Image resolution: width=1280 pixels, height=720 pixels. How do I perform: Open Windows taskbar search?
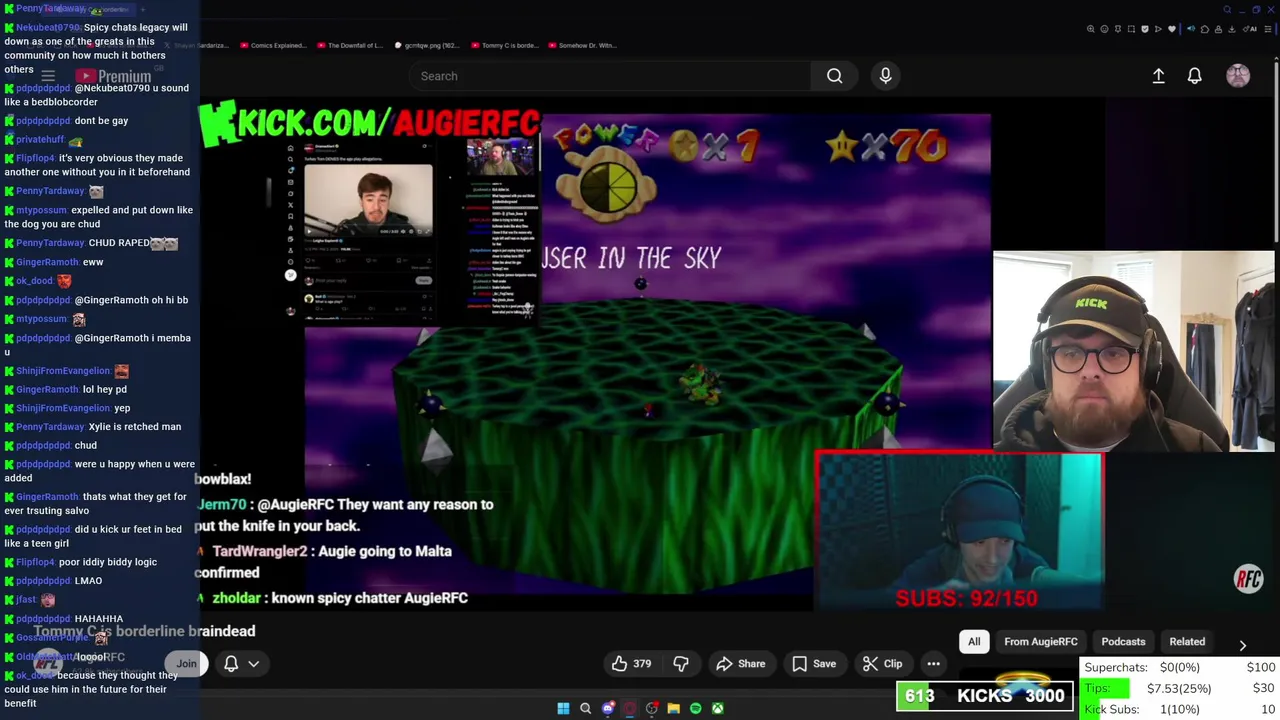click(x=585, y=709)
